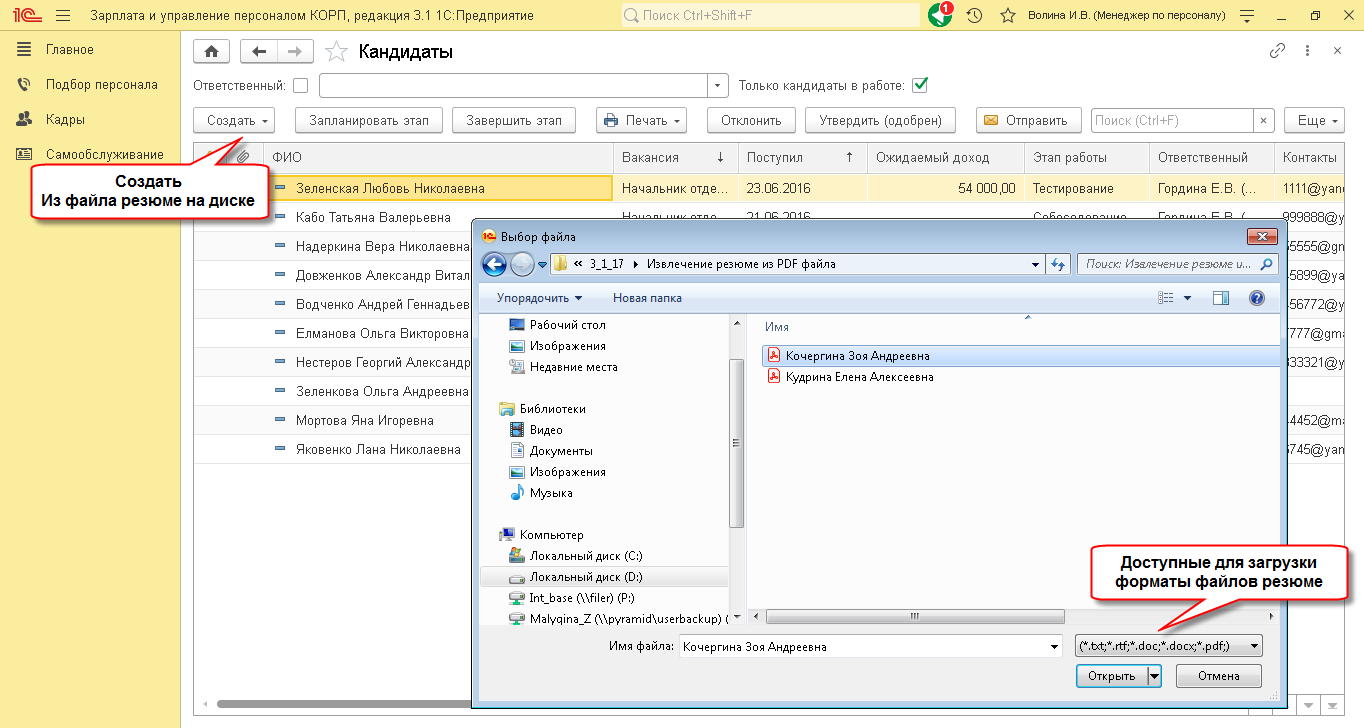Select file Кудрина Елена Алексеевна
The width and height of the screenshot is (1364, 728).
click(x=859, y=377)
